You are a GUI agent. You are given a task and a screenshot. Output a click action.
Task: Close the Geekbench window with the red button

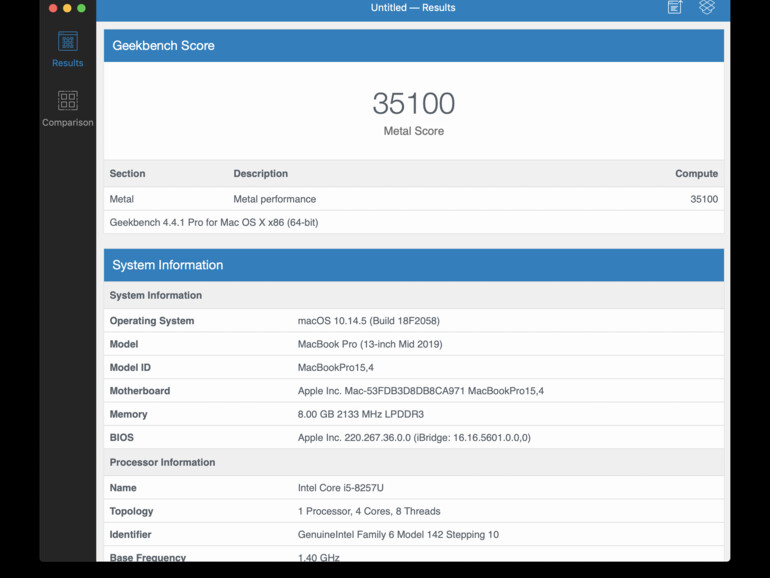[53, 8]
